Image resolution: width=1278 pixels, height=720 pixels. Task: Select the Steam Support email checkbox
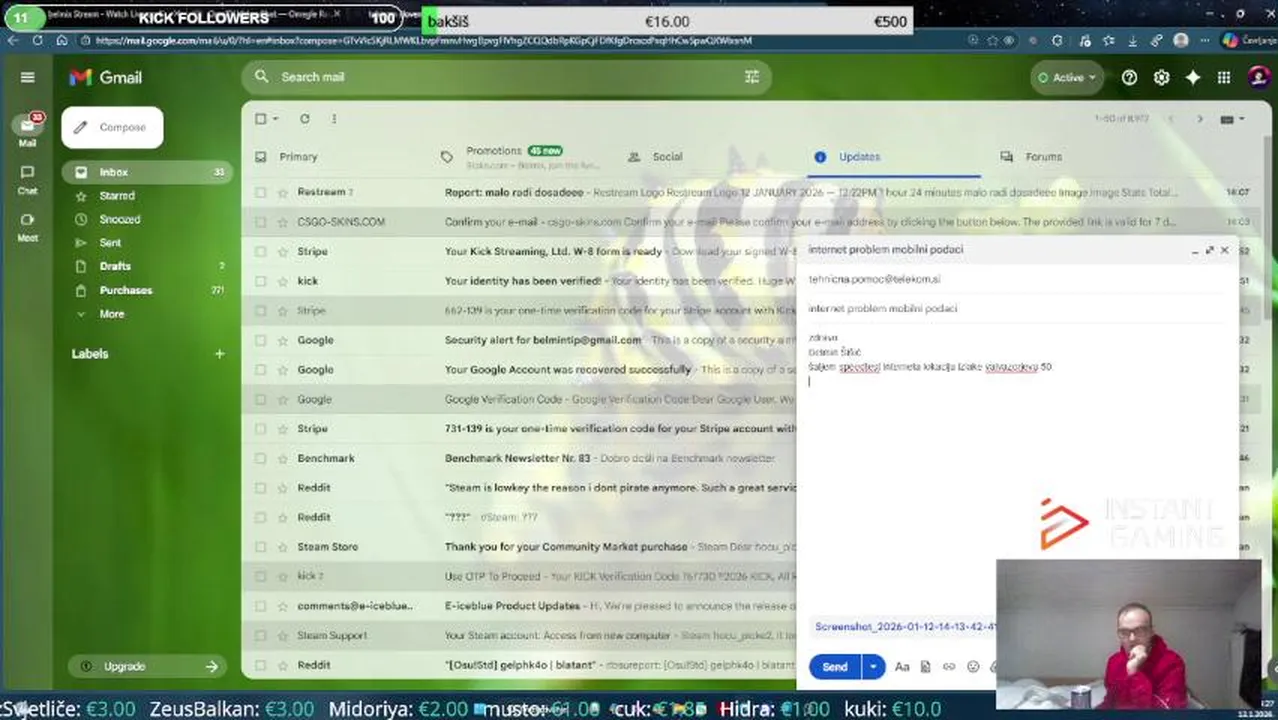point(261,635)
